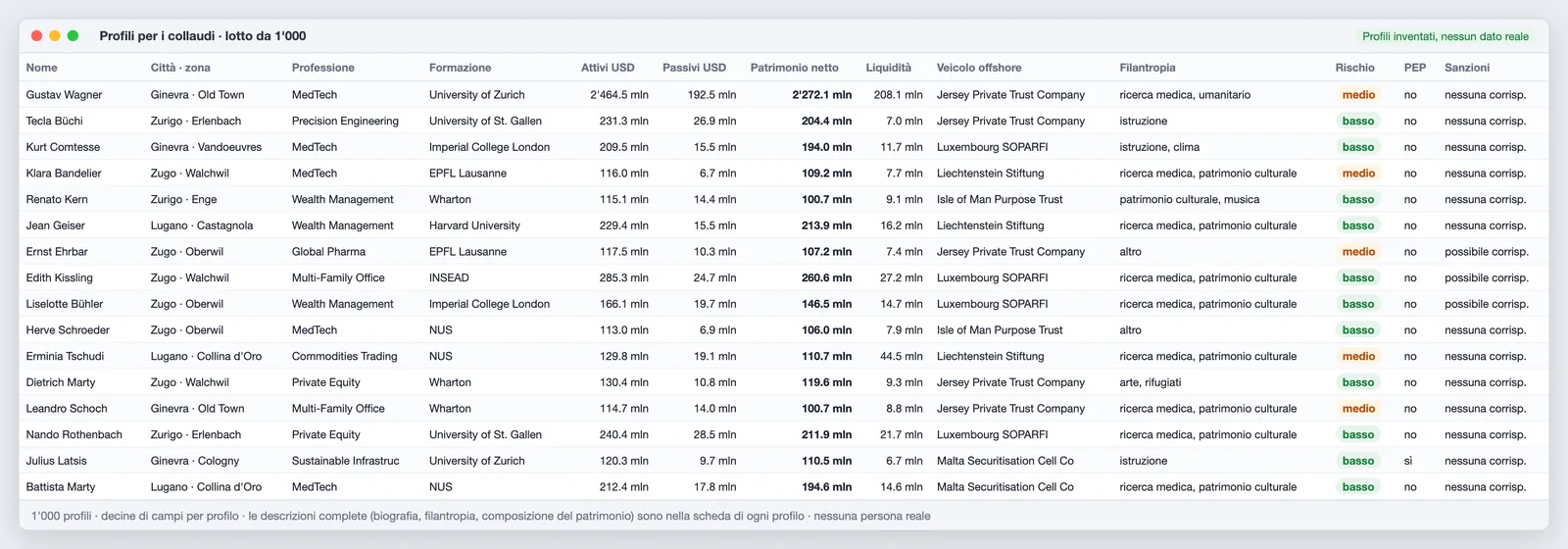1568x549 pixels.
Task: Select the name Liselotte Bühler
Action: pyautogui.click(x=65, y=304)
